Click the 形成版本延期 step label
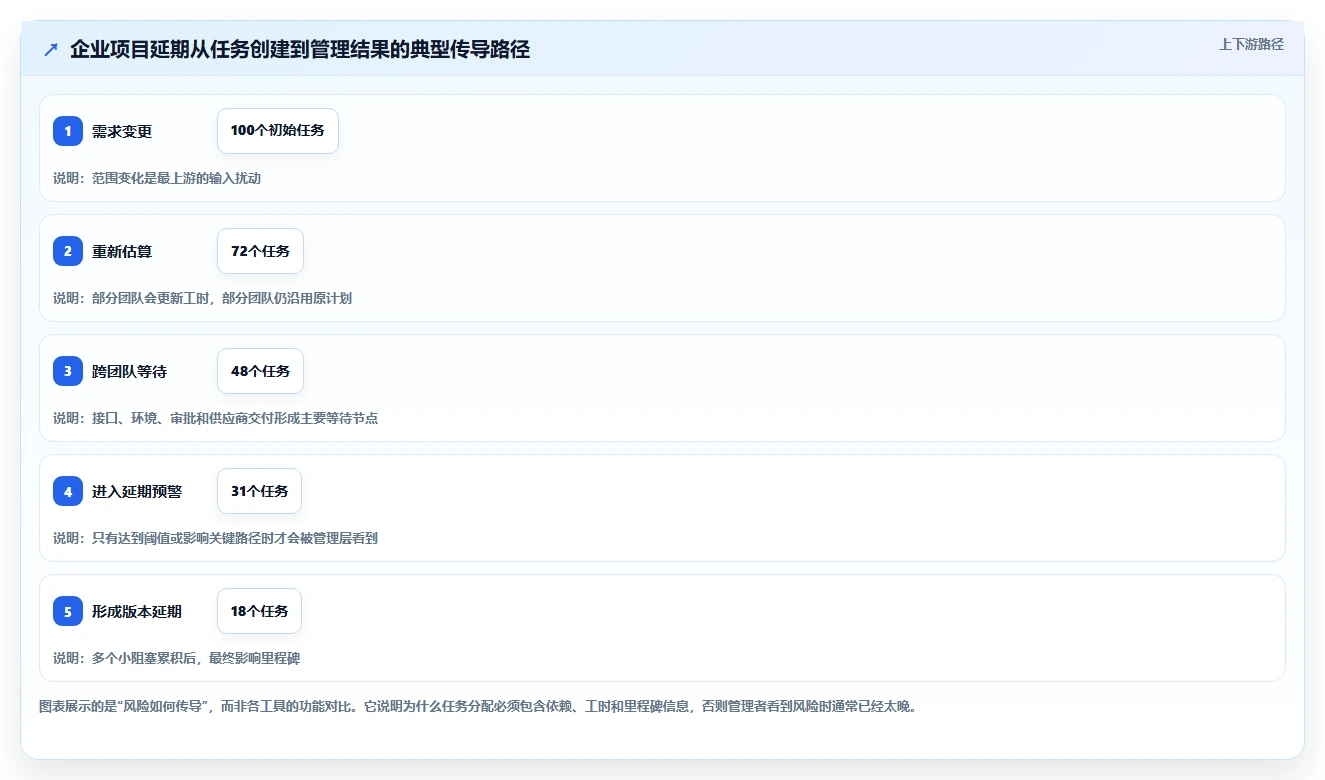The width and height of the screenshot is (1325, 780). 137,611
